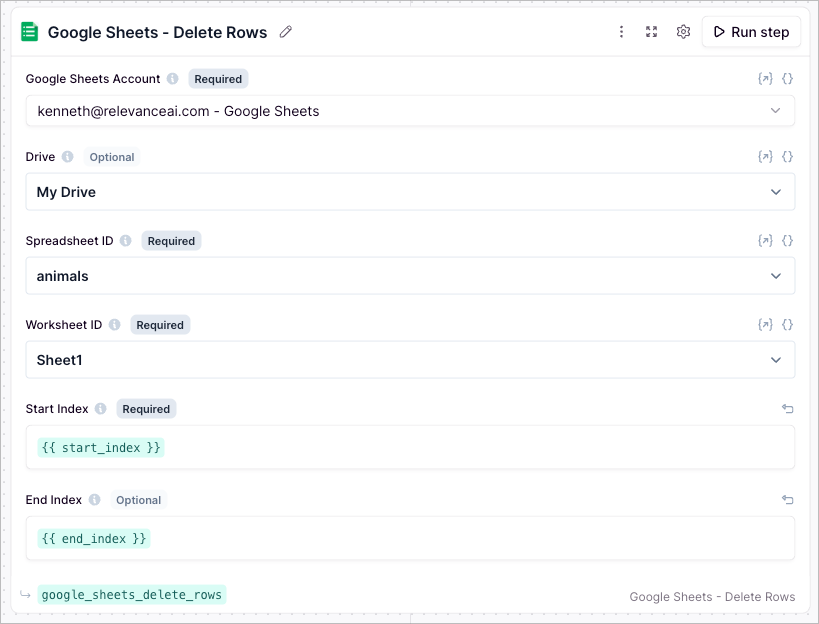Open the step settings gear

pyautogui.click(x=683, y=31)
